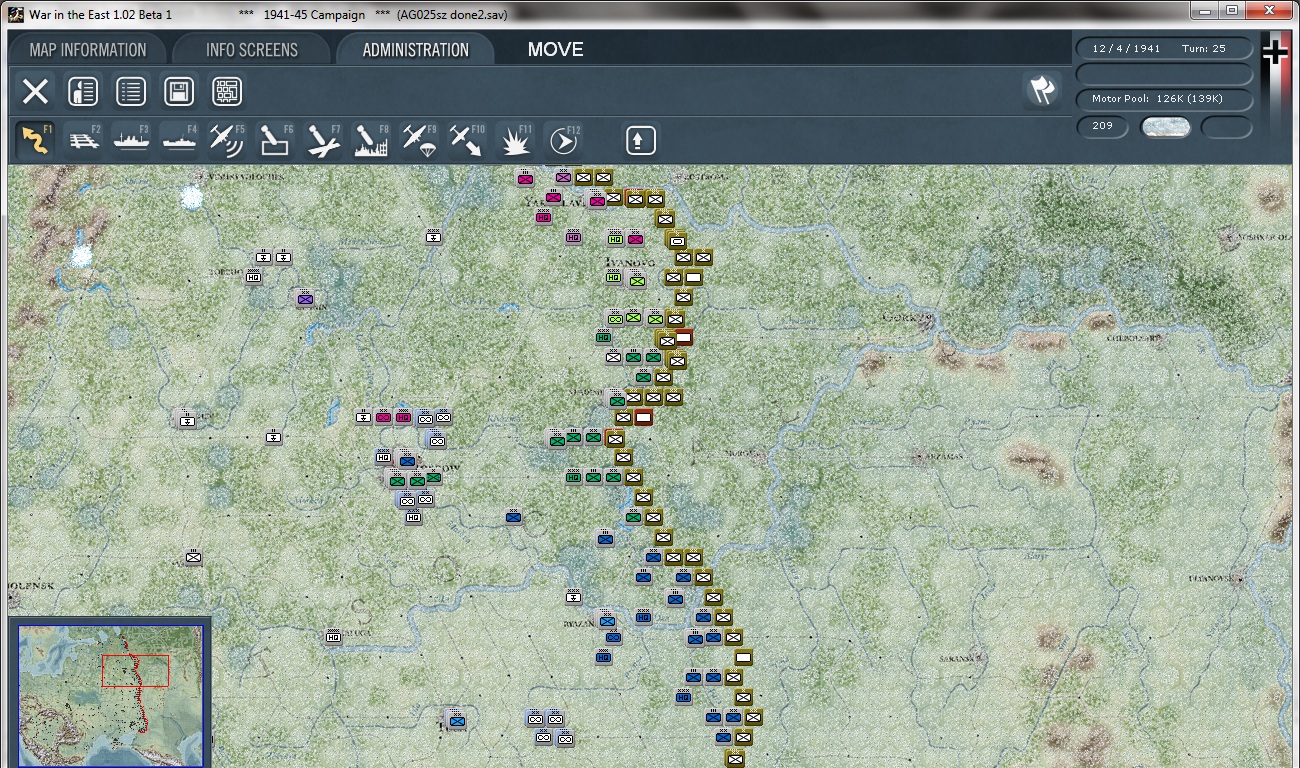Open the grid pattern hotkeys icon
The width and height of the screenshot is (1300, 768).
pos(227,92)
